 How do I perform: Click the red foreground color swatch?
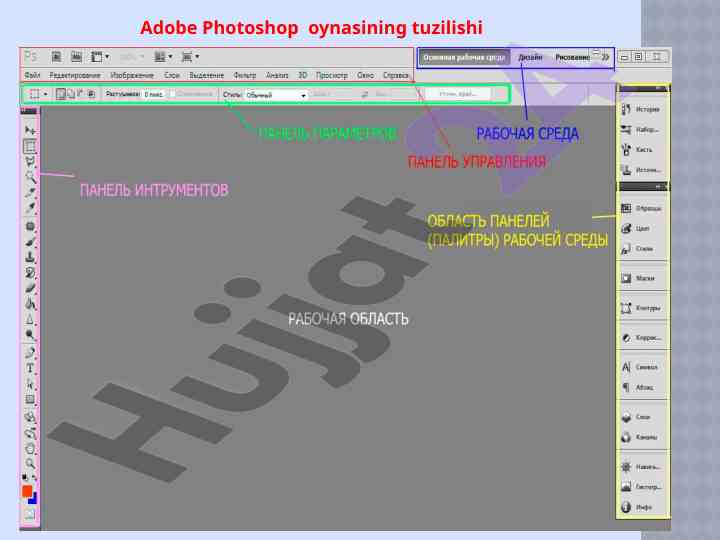28,490
